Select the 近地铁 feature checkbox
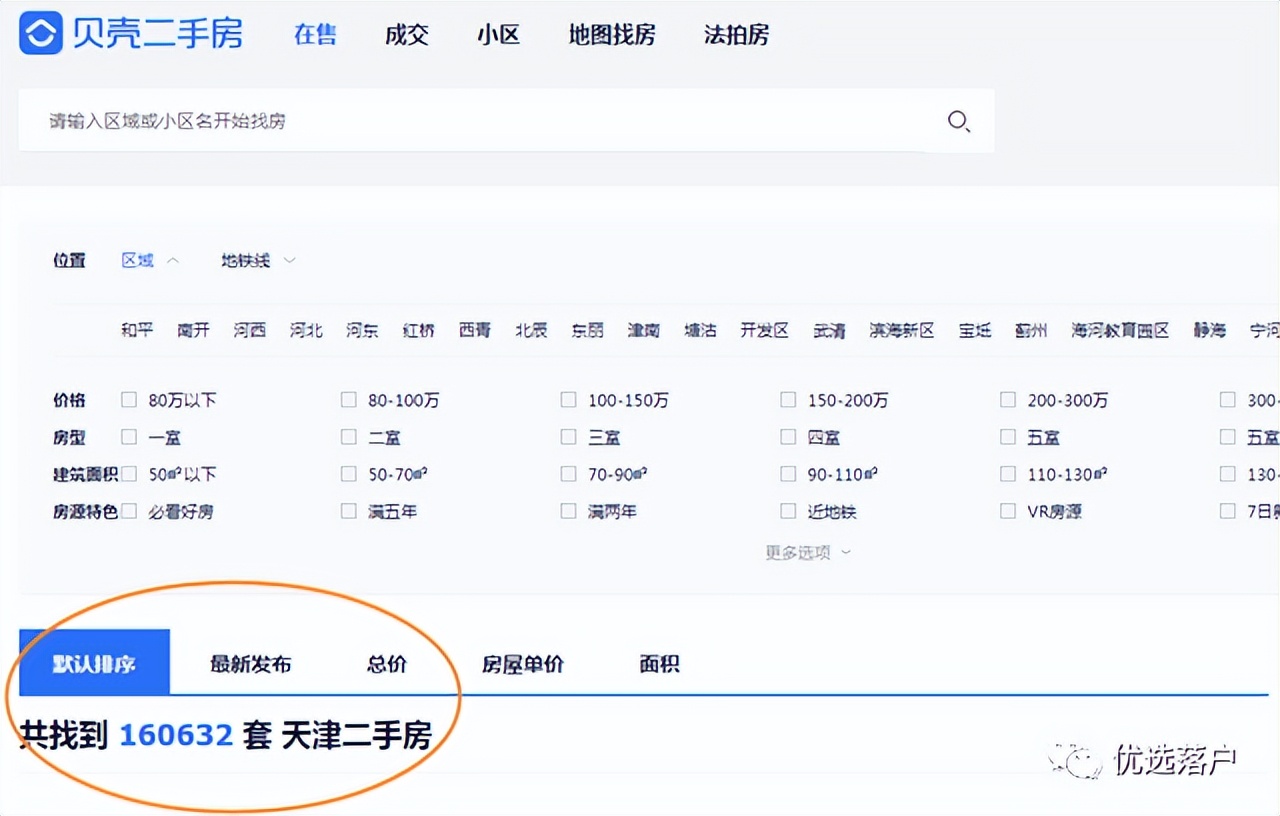The width and height of the screenshot is (1280, 816). coord(788,510)
